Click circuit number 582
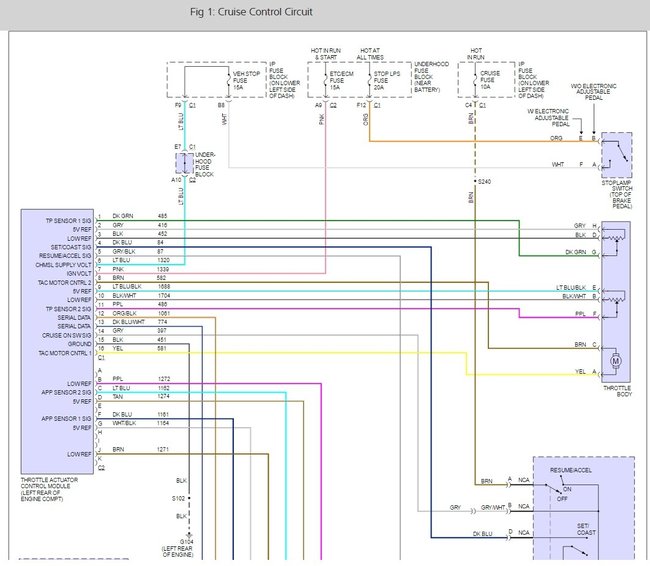This screenshot has width=650, height=566. [x=162, y=278]
